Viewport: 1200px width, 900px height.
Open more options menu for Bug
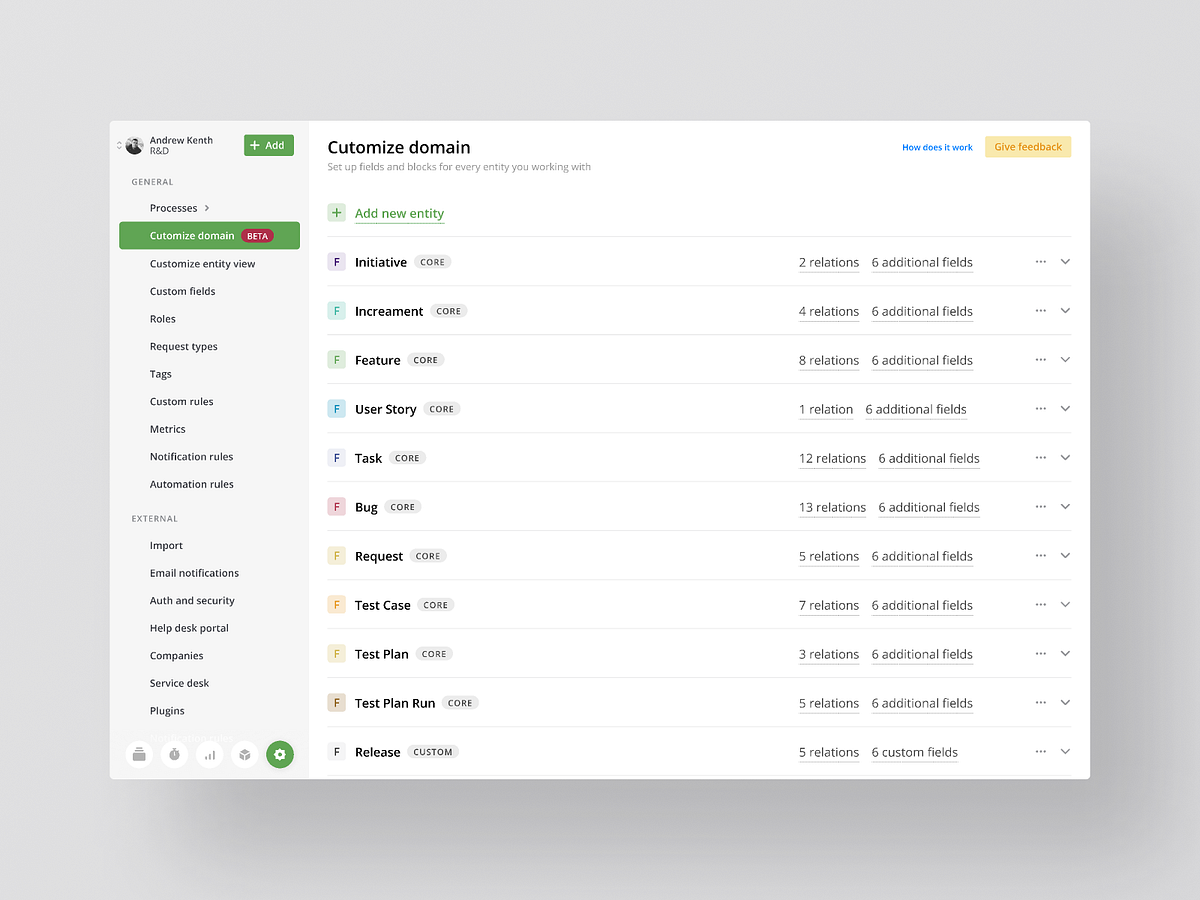pyautogui.click(x=1041, y=507)
